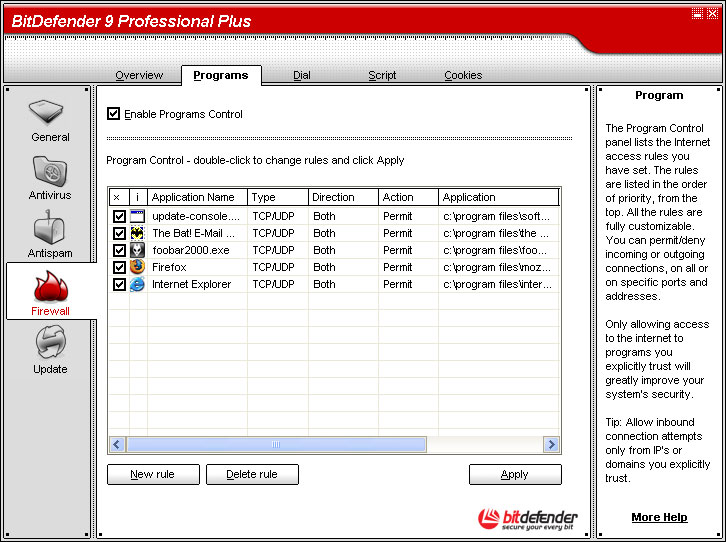The height and width of the screenshot is (542, 726).
Task: Click path c:\program files\the ...
Action: 496,233
